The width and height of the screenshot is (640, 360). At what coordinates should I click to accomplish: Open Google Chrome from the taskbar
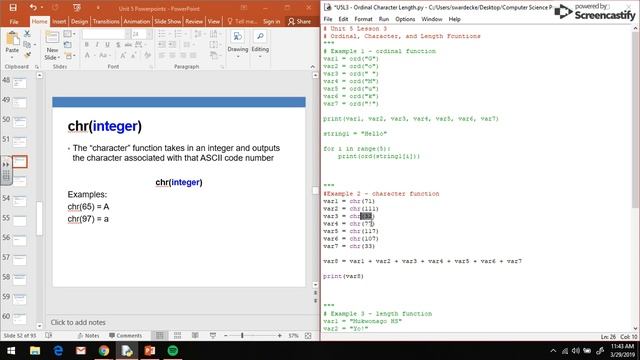tap(104, 351)
